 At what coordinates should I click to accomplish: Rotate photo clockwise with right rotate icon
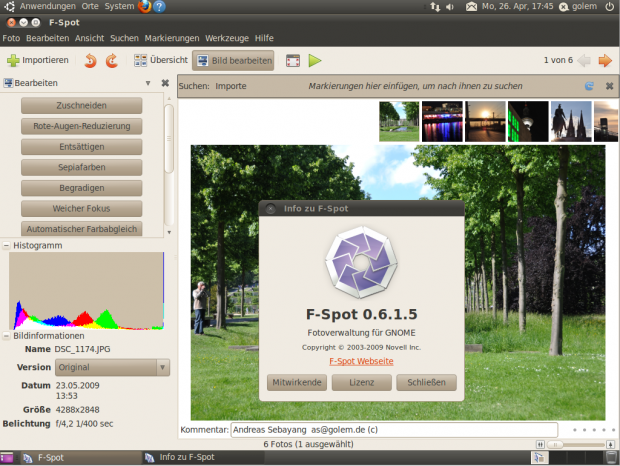[112, 61]
